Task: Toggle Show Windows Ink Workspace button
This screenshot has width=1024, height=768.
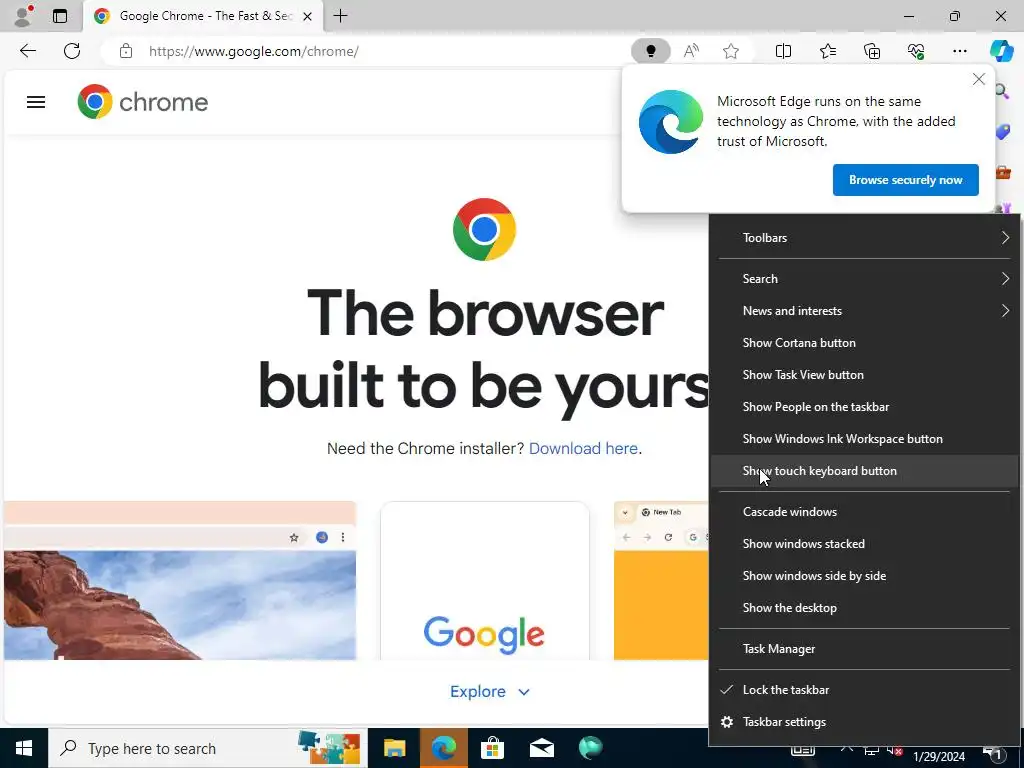Action: coord(865,439)
